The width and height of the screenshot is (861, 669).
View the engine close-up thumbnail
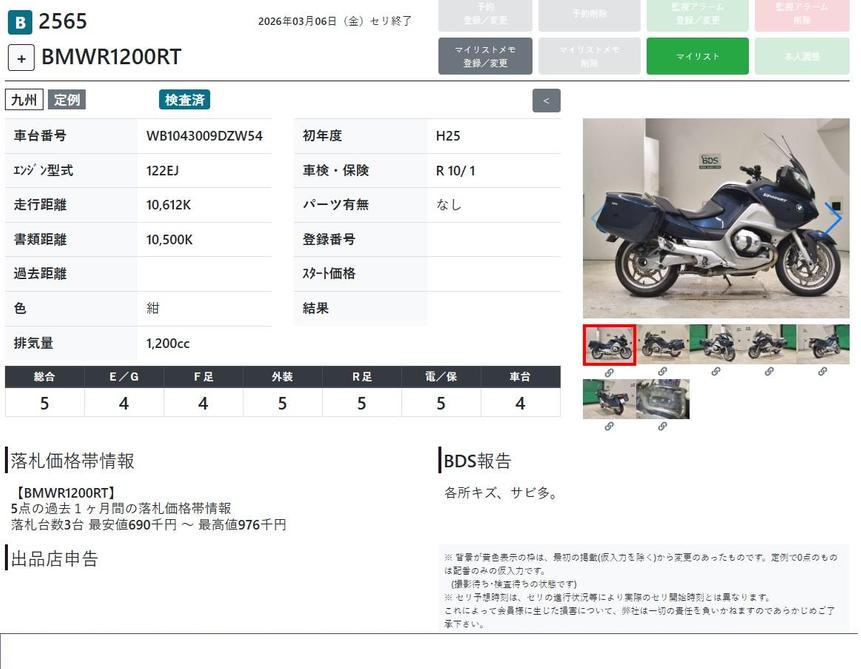pyautogui.click(x=662, y=399)
